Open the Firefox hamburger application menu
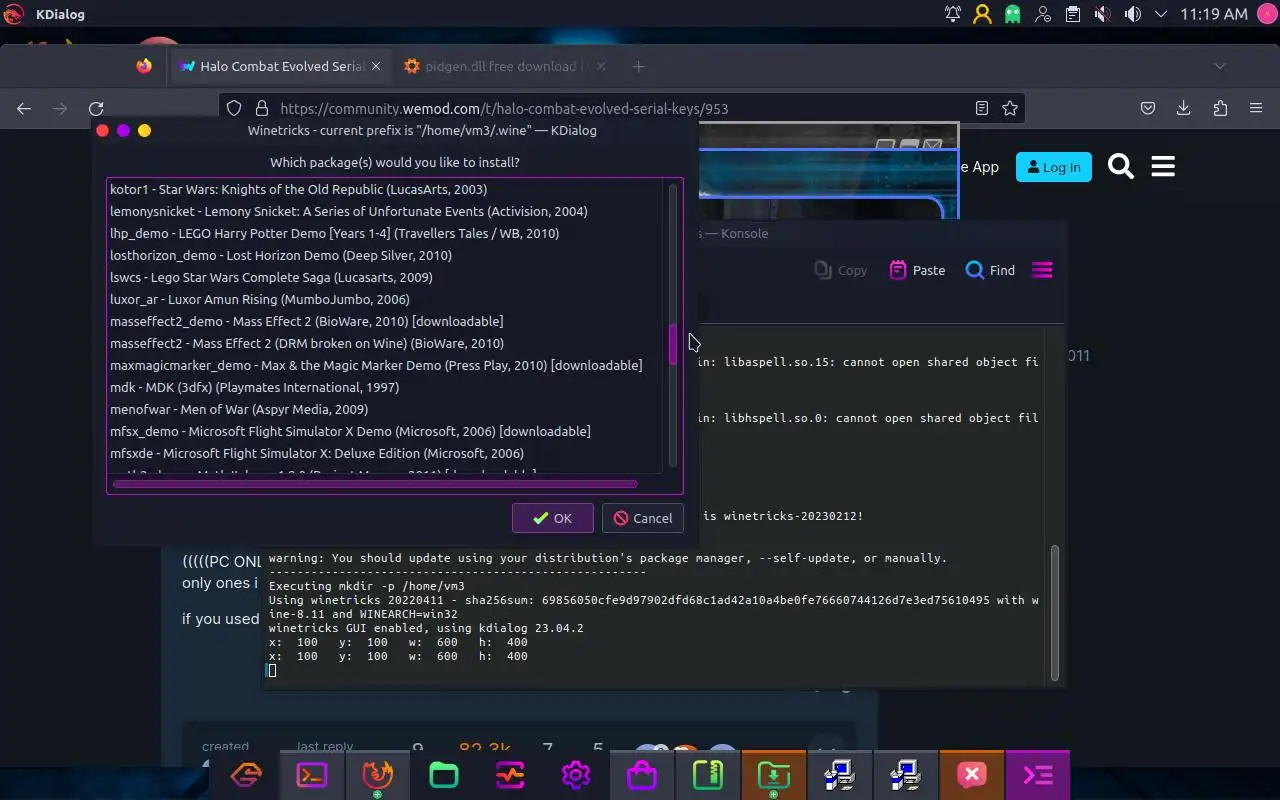The image size is (1280, 800). pos(1256,108)
